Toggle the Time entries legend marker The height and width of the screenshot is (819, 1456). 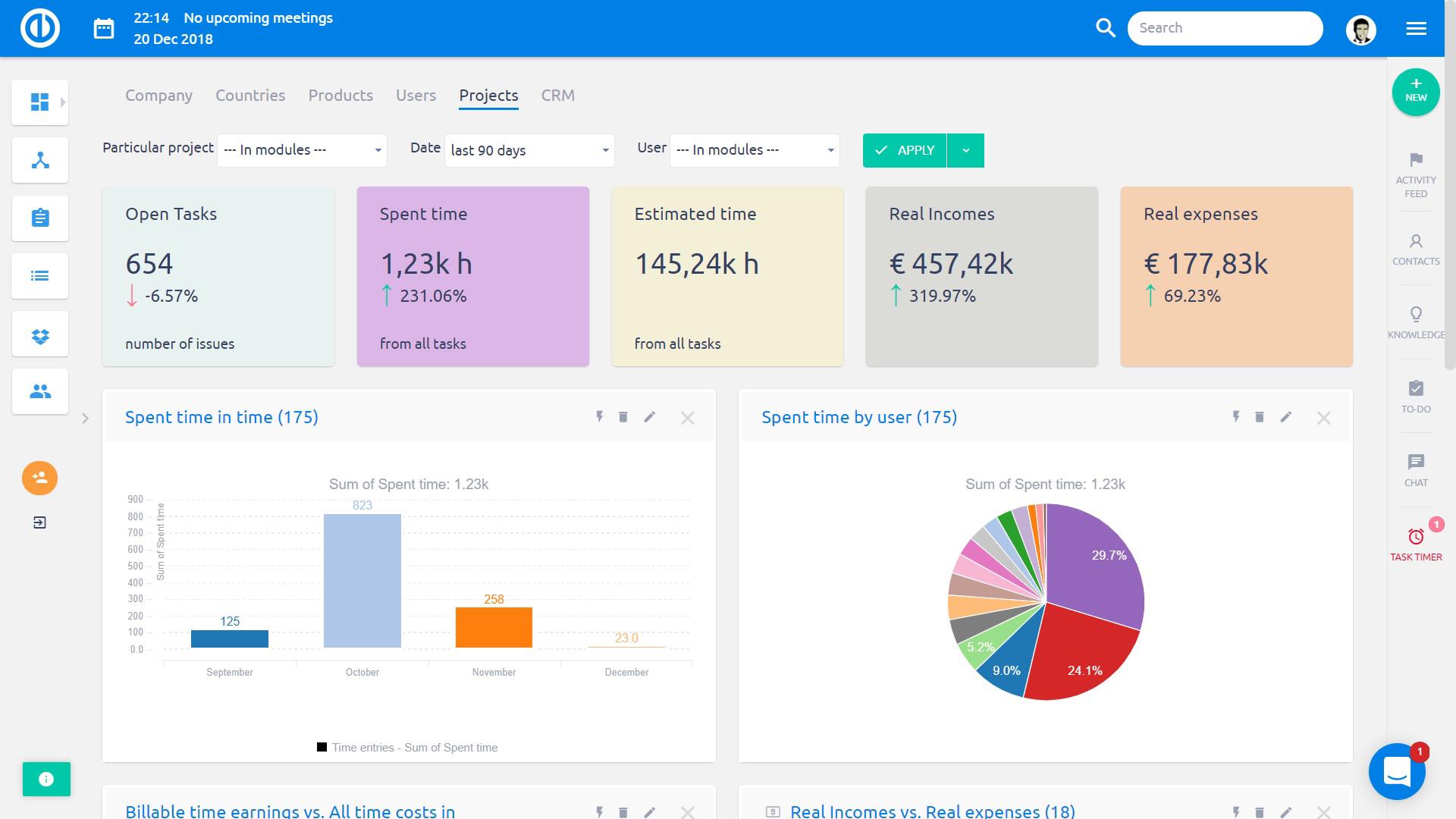322,747
